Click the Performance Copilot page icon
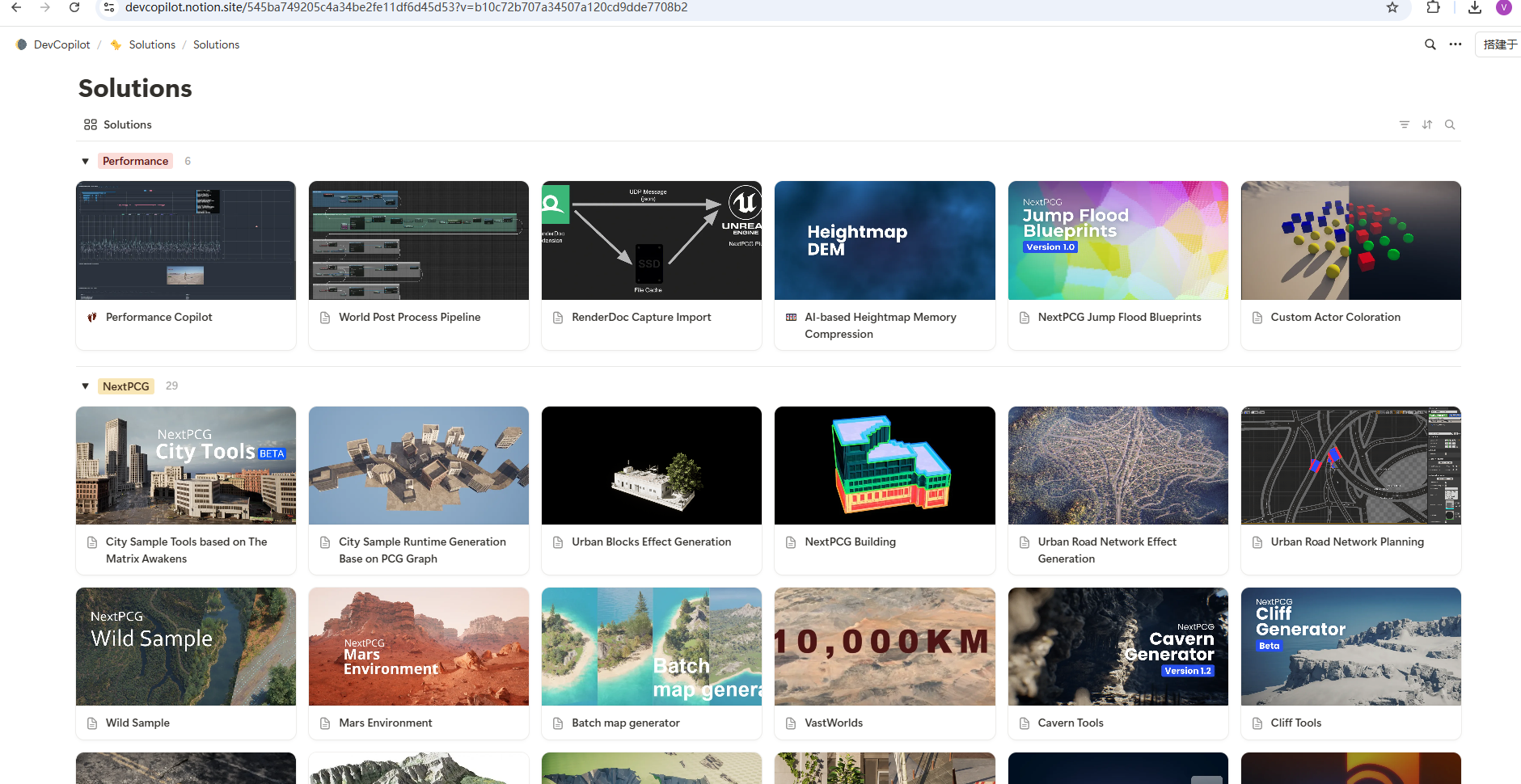This screenshot has height=784, width=1521. coord(92,317)
